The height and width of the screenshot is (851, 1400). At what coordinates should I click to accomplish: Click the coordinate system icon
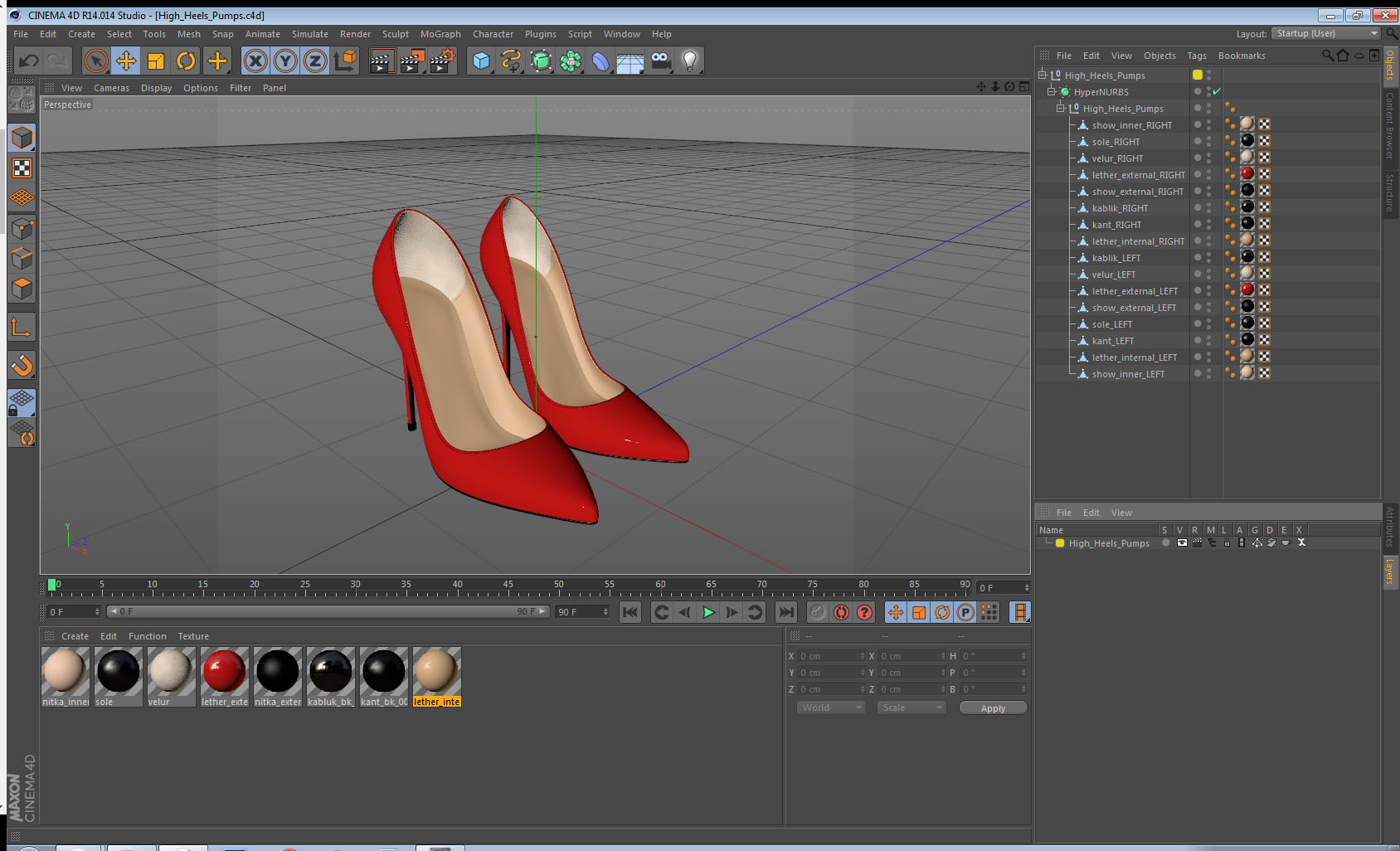[x=345, y=61]
